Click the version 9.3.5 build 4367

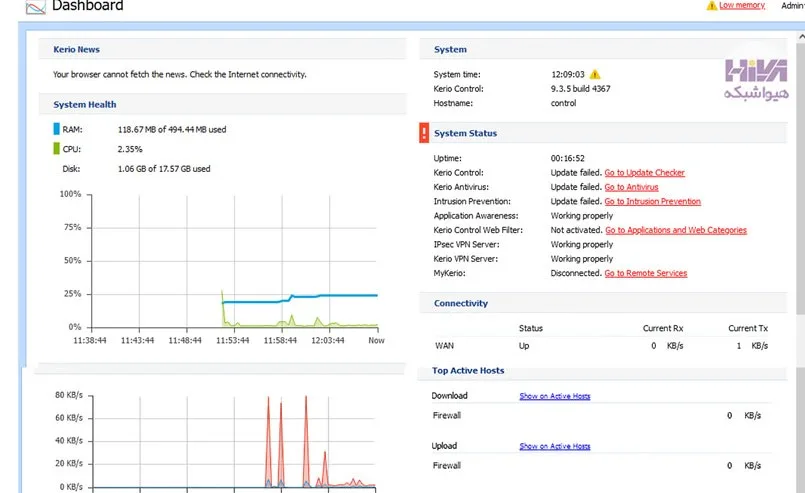tap(580, 88)
